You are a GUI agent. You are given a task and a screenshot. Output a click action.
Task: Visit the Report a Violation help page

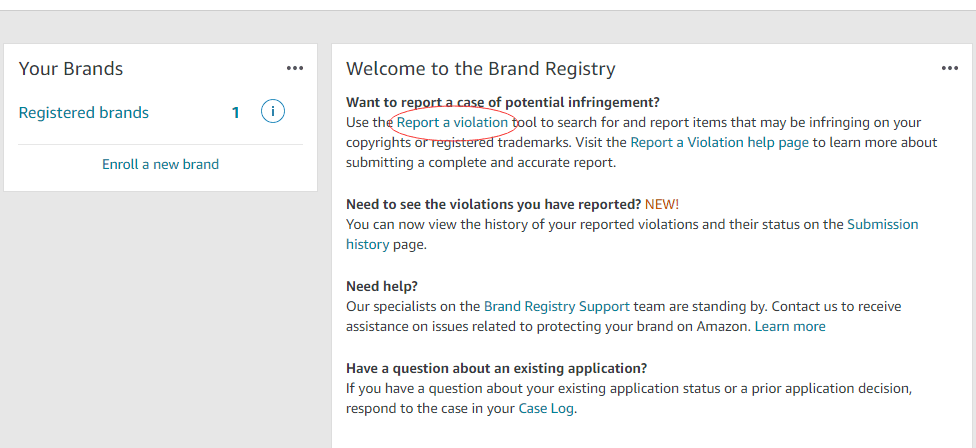[x=719, y=142]
